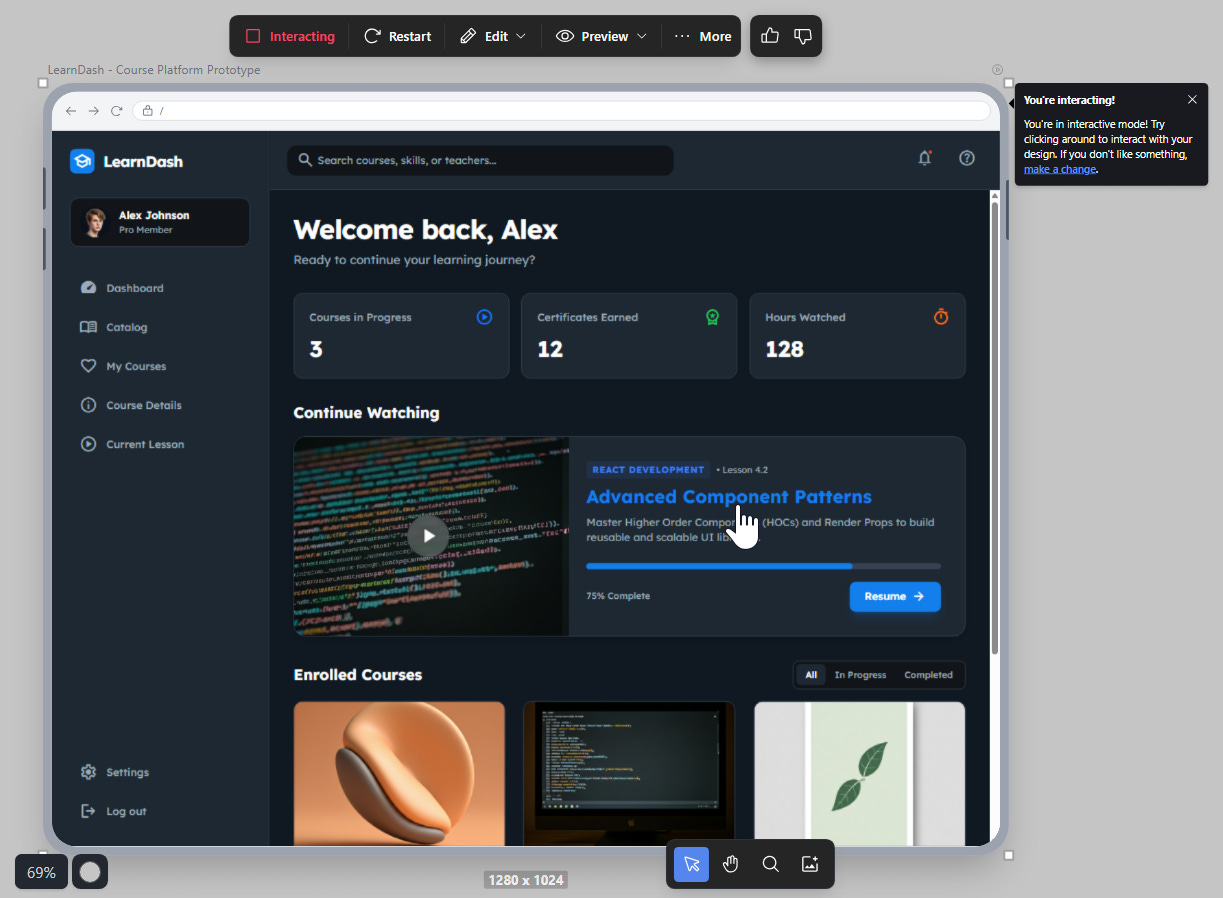Click the Dashboard gauge icon

[88, 288]
